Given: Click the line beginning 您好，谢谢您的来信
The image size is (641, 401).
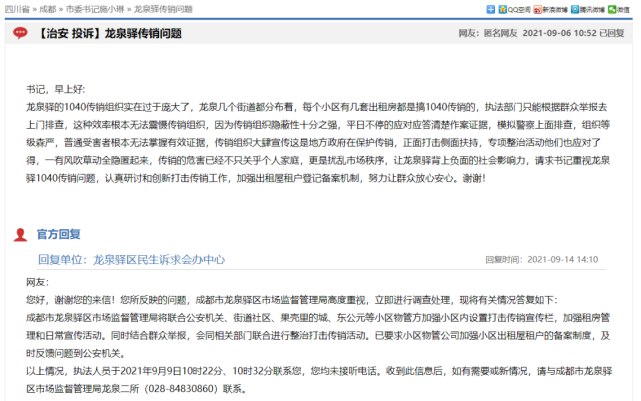Looking at the screenshot, I should pyautogui.click(x=292, y=300).
